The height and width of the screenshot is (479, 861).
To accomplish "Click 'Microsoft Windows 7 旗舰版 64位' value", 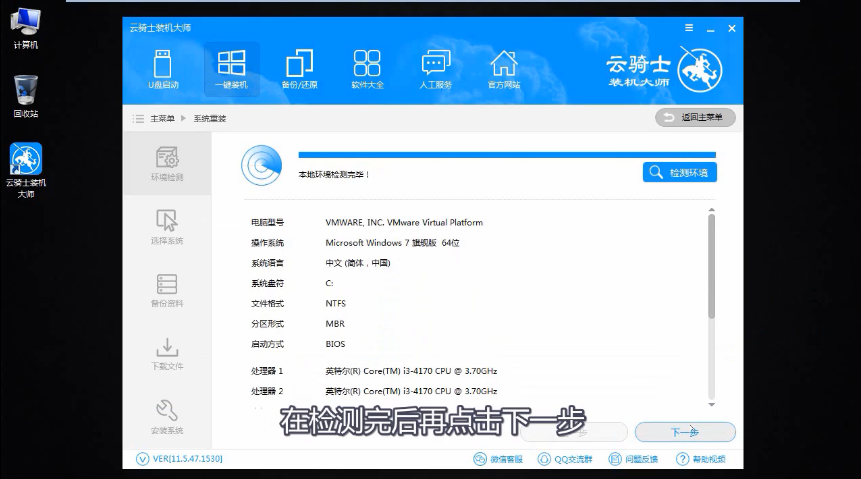I will coord(392,243).
